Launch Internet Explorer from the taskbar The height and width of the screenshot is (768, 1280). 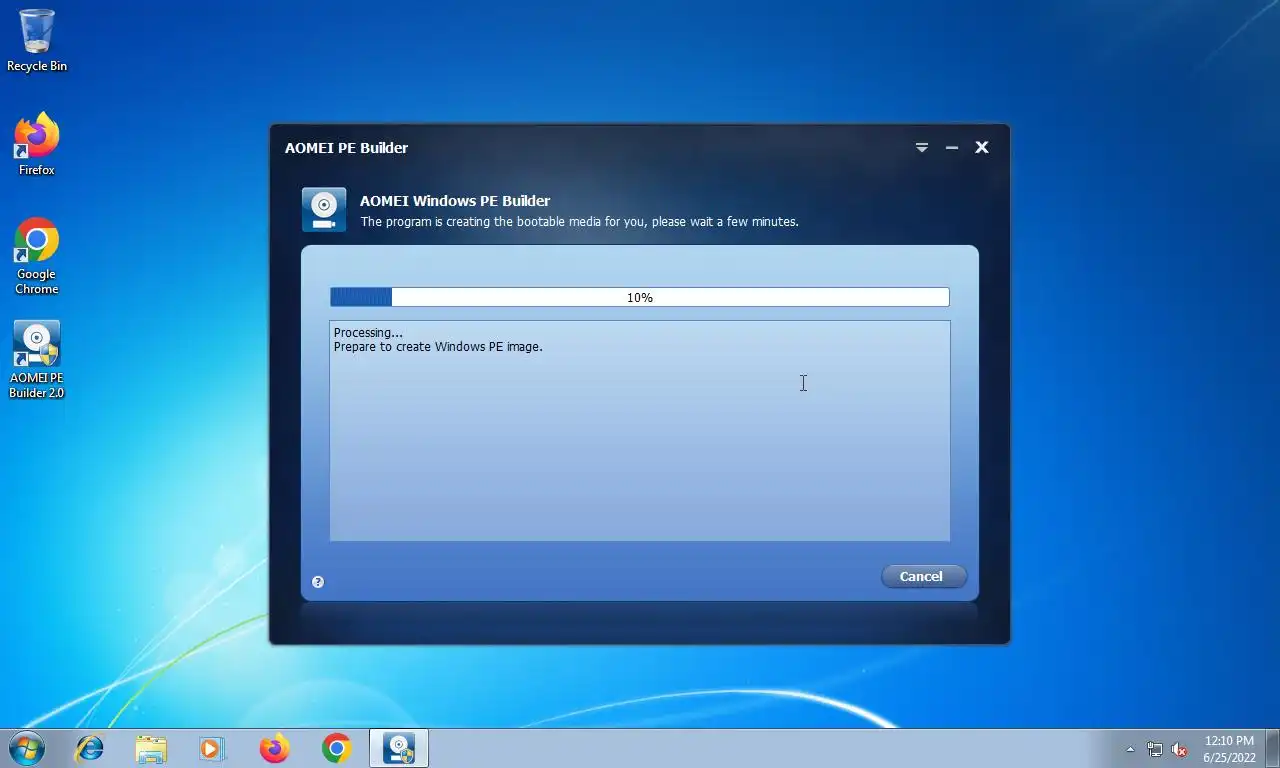click(90, 748)
